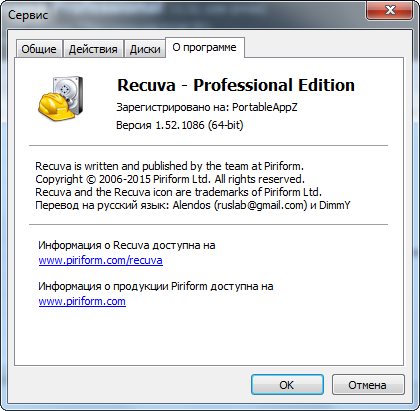The height and width of the screenshot is (411, 420).
Task: Click the Recuva hard hat drive icon
Action: [x=60, y=98]
